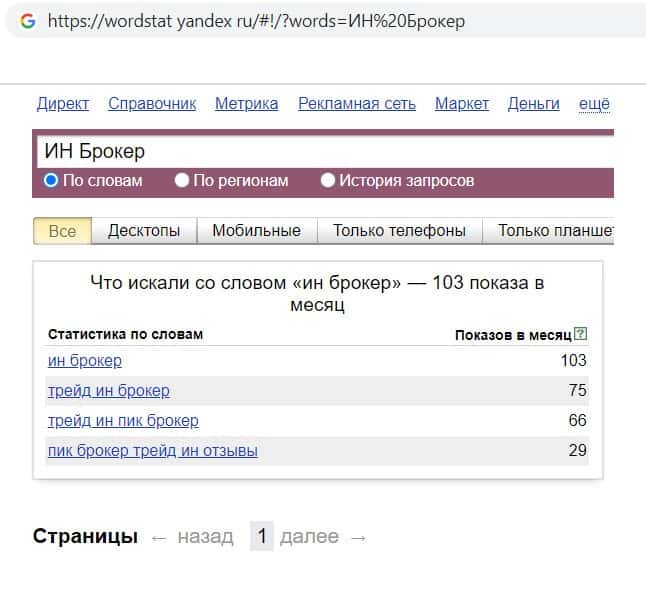Click the трейд ин брокер query link
The width and height of the screenshot is (646, 600).
pyautogui.click(x=109, y=391)
